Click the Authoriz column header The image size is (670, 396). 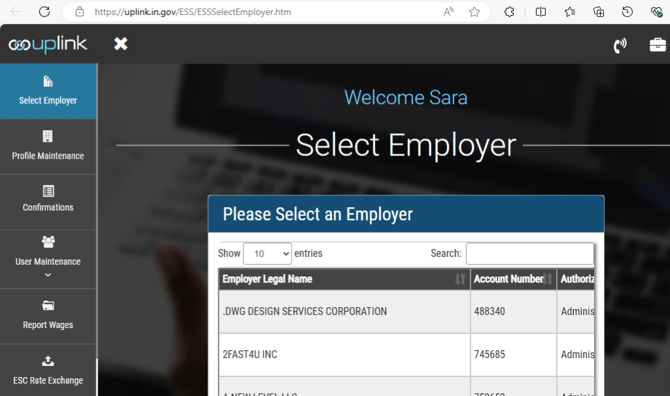(x=576, y=279)
